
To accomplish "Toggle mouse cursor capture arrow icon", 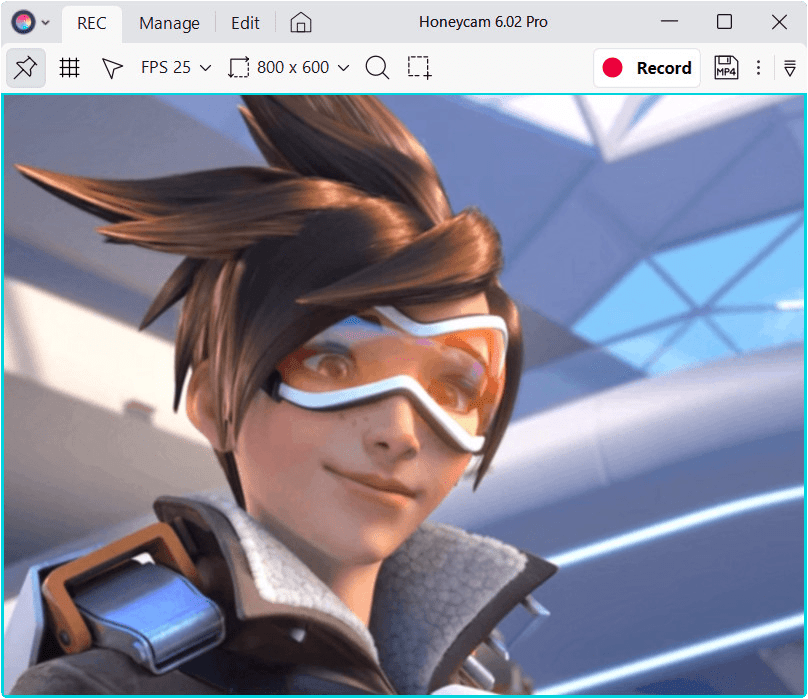I will [111, 68].
